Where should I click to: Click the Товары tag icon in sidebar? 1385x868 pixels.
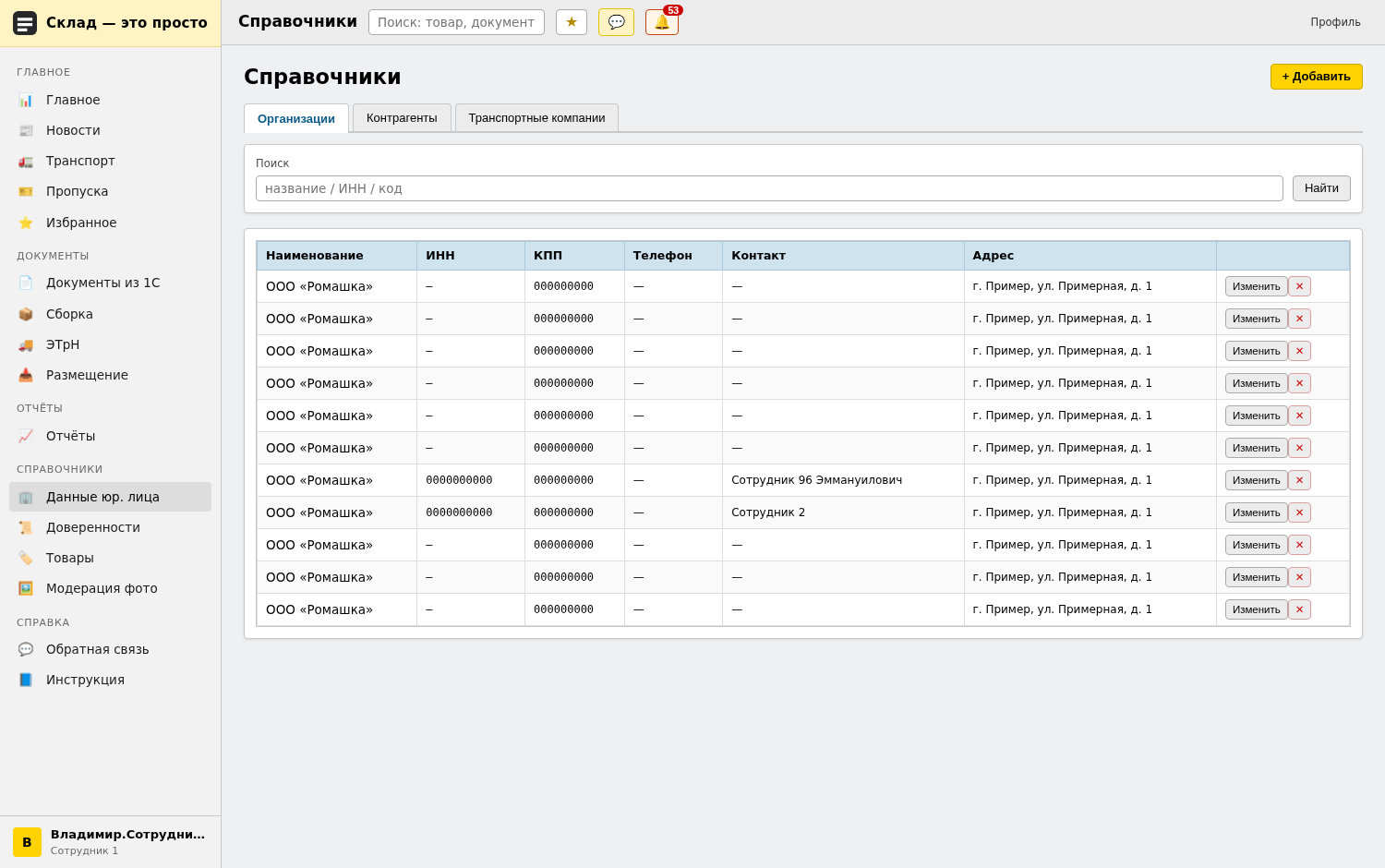26,558
